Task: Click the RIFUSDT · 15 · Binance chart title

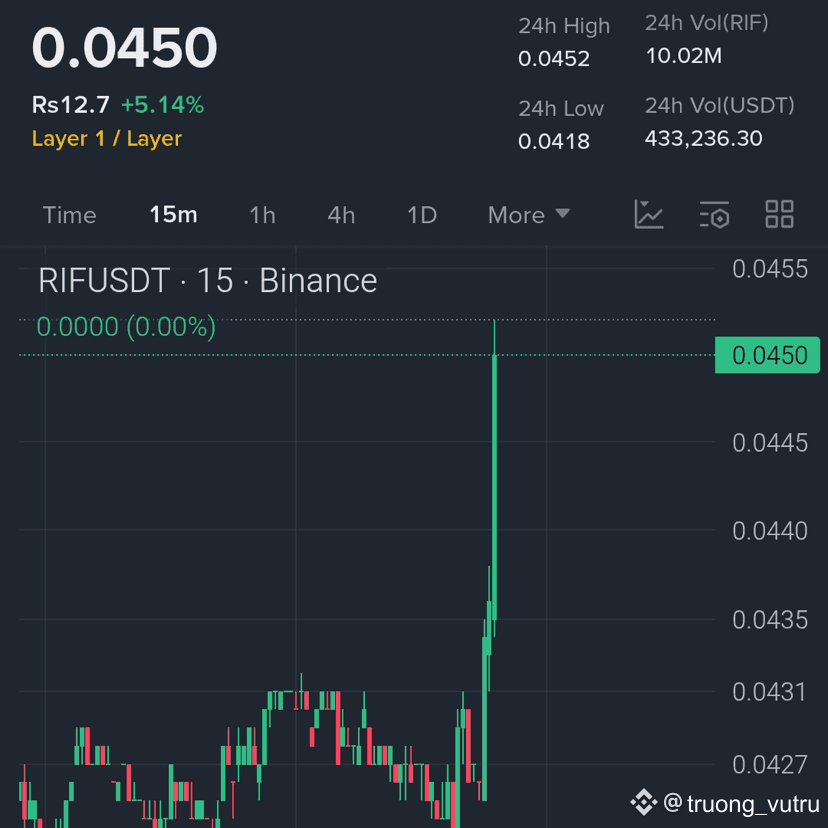Action: click(x=208, y=280)
